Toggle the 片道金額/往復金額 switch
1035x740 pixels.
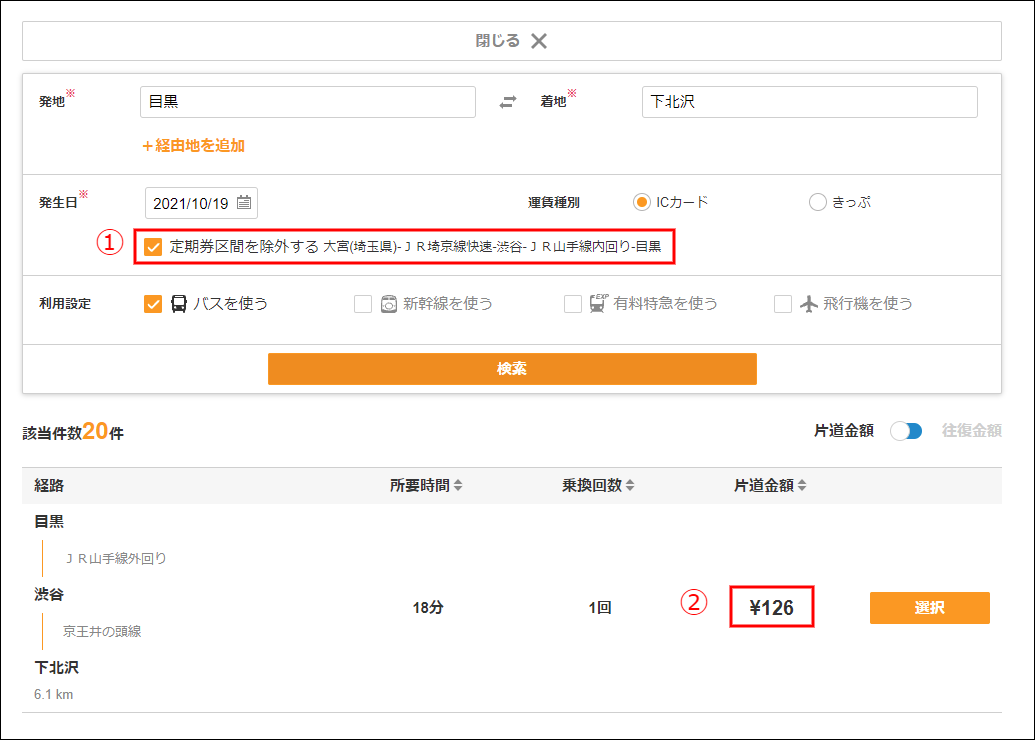(x=907, y=431)
